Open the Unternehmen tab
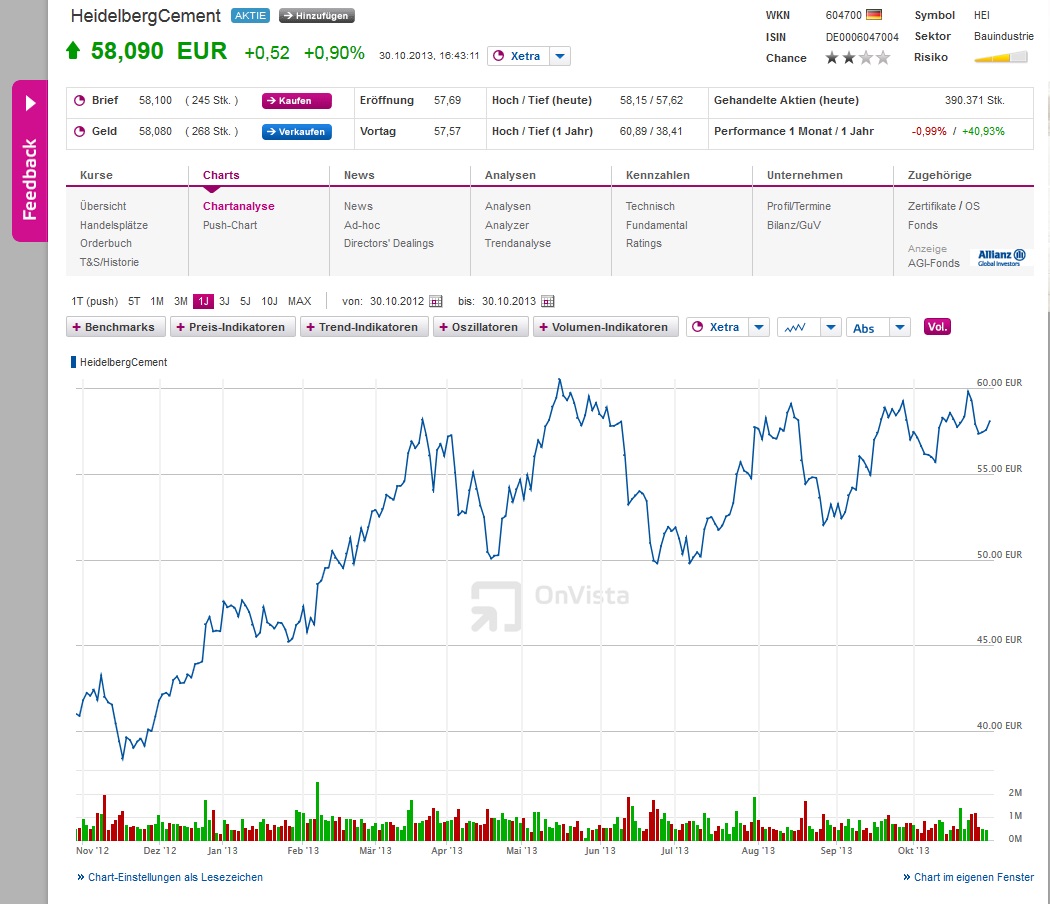The image size is (1050, 904). [805, 175]
